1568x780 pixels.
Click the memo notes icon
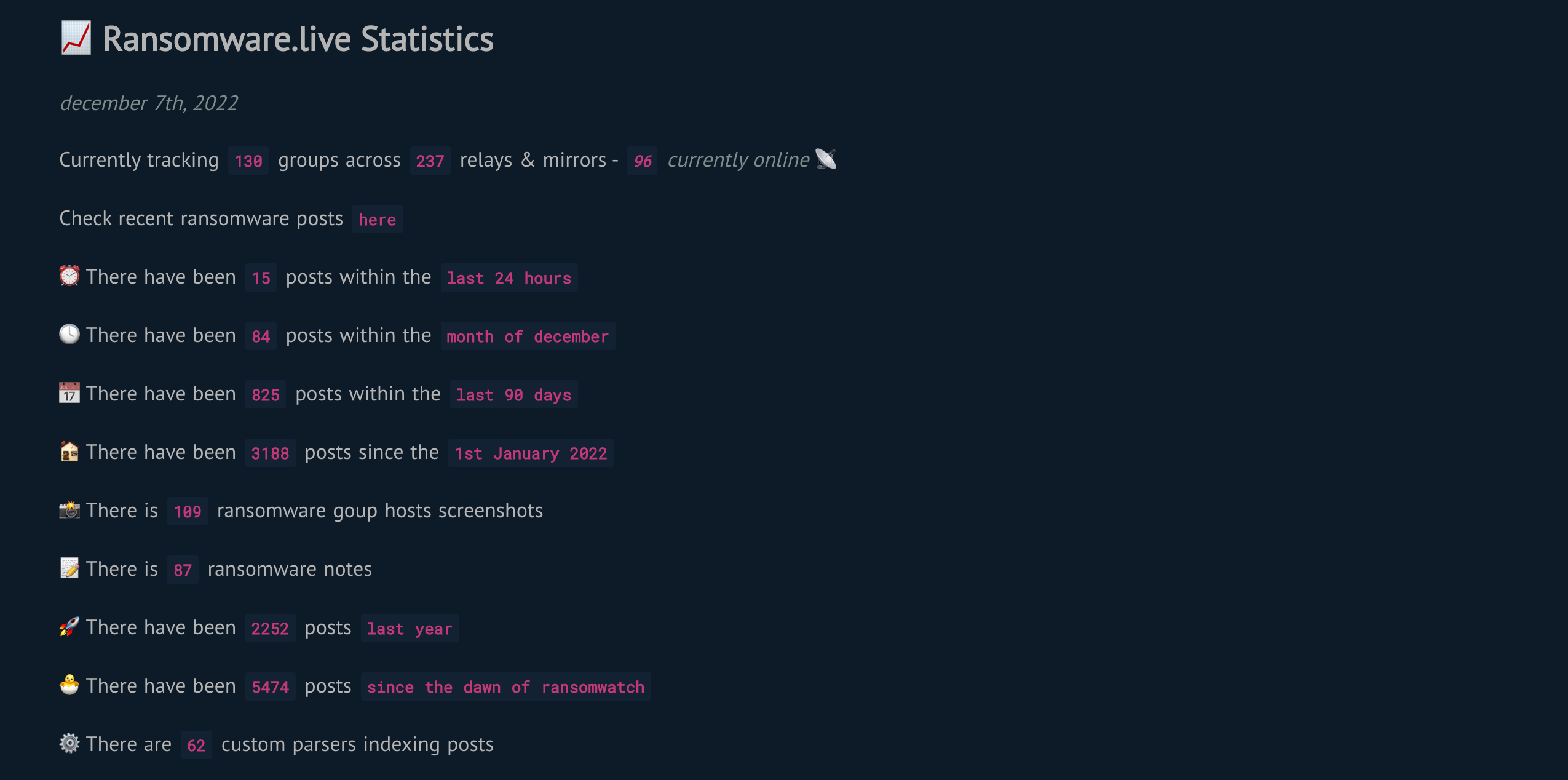pos(69,568)
